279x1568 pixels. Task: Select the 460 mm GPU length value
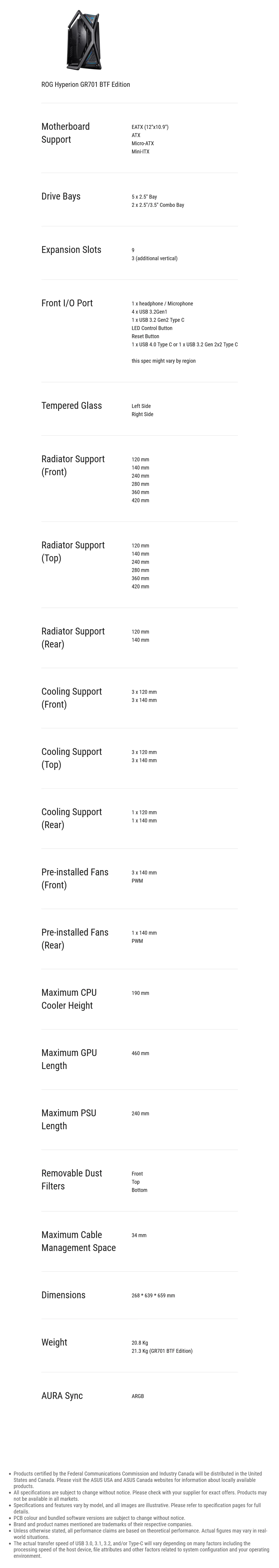[140, 1053]
